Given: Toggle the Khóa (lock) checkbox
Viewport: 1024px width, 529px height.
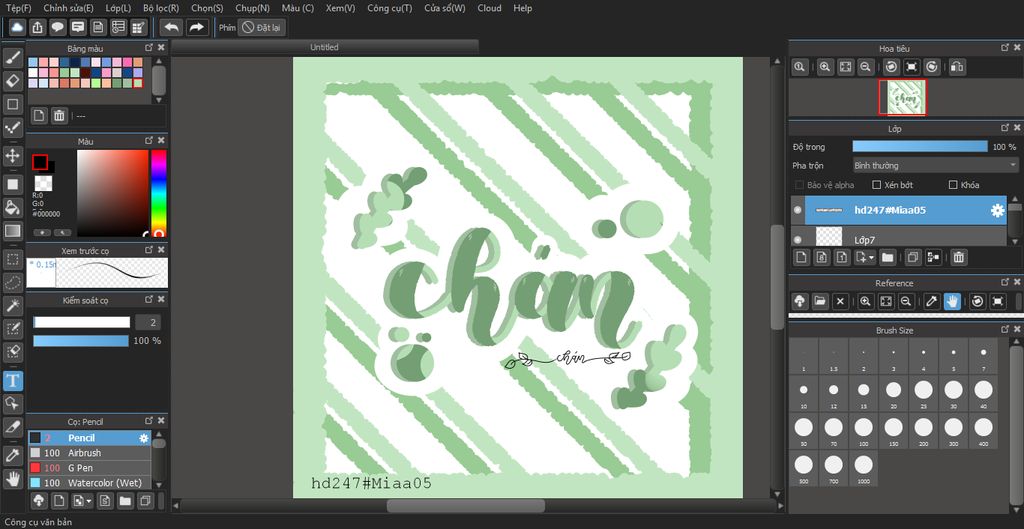Looking at the screenshot, I should 953,185.
